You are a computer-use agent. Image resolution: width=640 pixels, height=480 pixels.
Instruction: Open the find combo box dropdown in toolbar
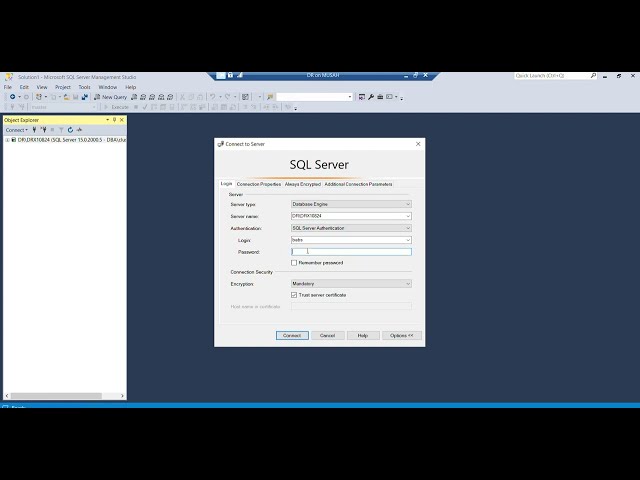click(350, 97)
